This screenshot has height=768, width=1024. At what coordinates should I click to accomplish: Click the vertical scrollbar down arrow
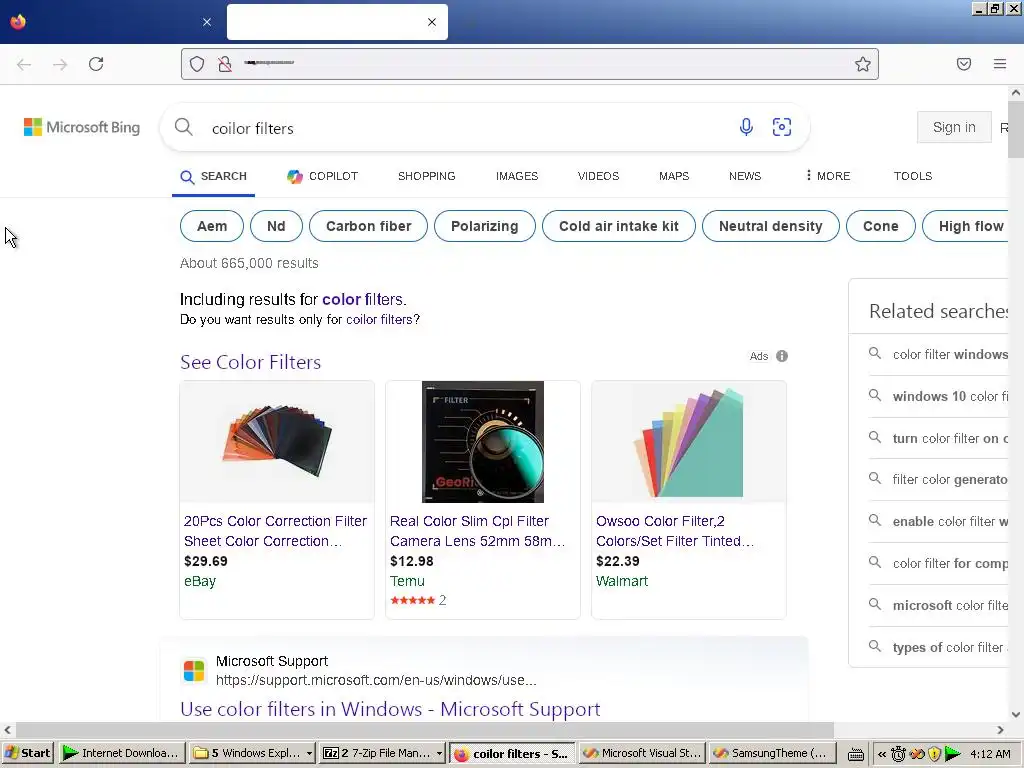tap(1016, 714)
